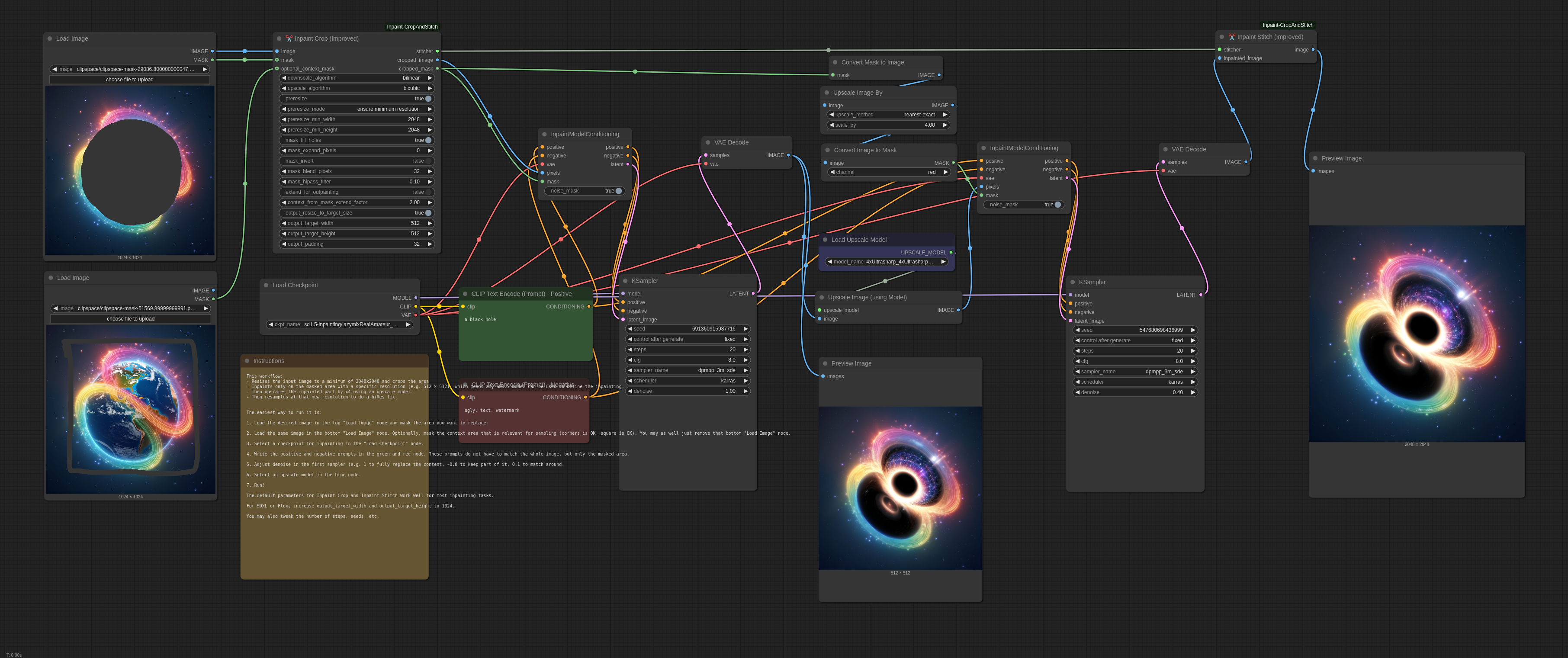The height and width of the screenshot is (658, 1568).
Task: Toggle the preresize switch in Inpaint Crop
Action: point(428,99)
